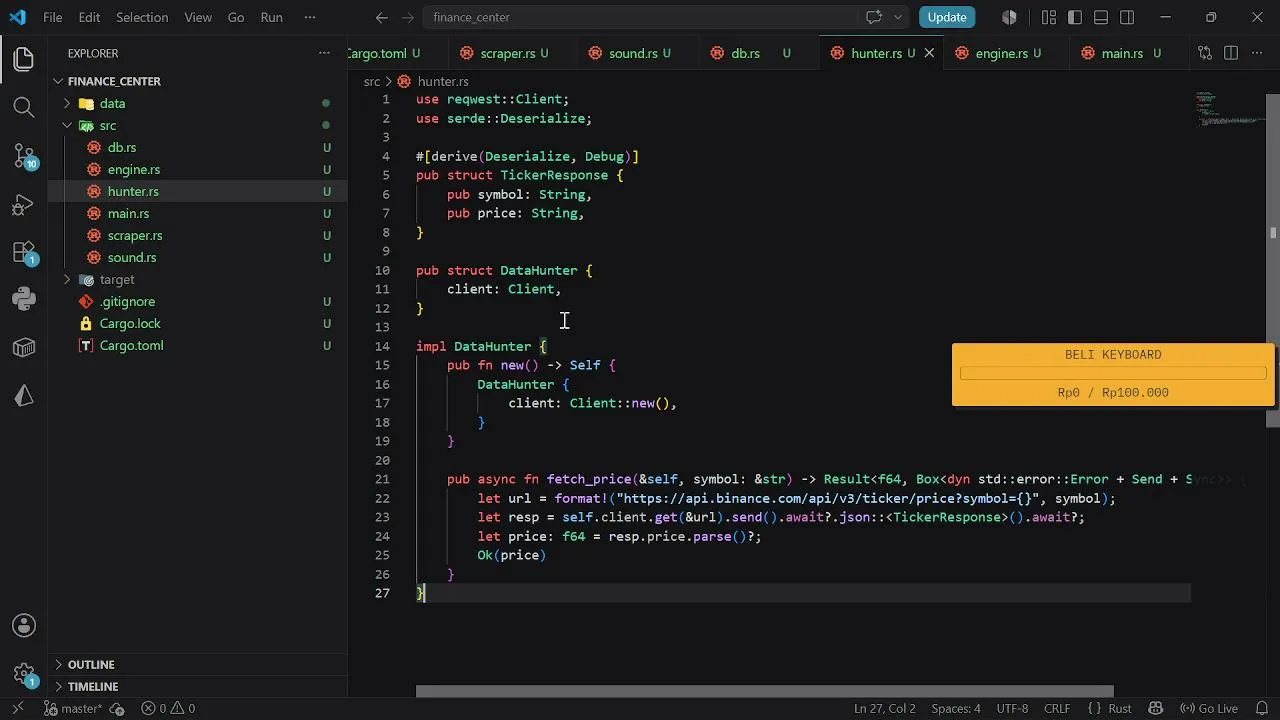Screen dimensions: 1280x720
Task: Open the Selection menu
Action: tap(142, 17)
